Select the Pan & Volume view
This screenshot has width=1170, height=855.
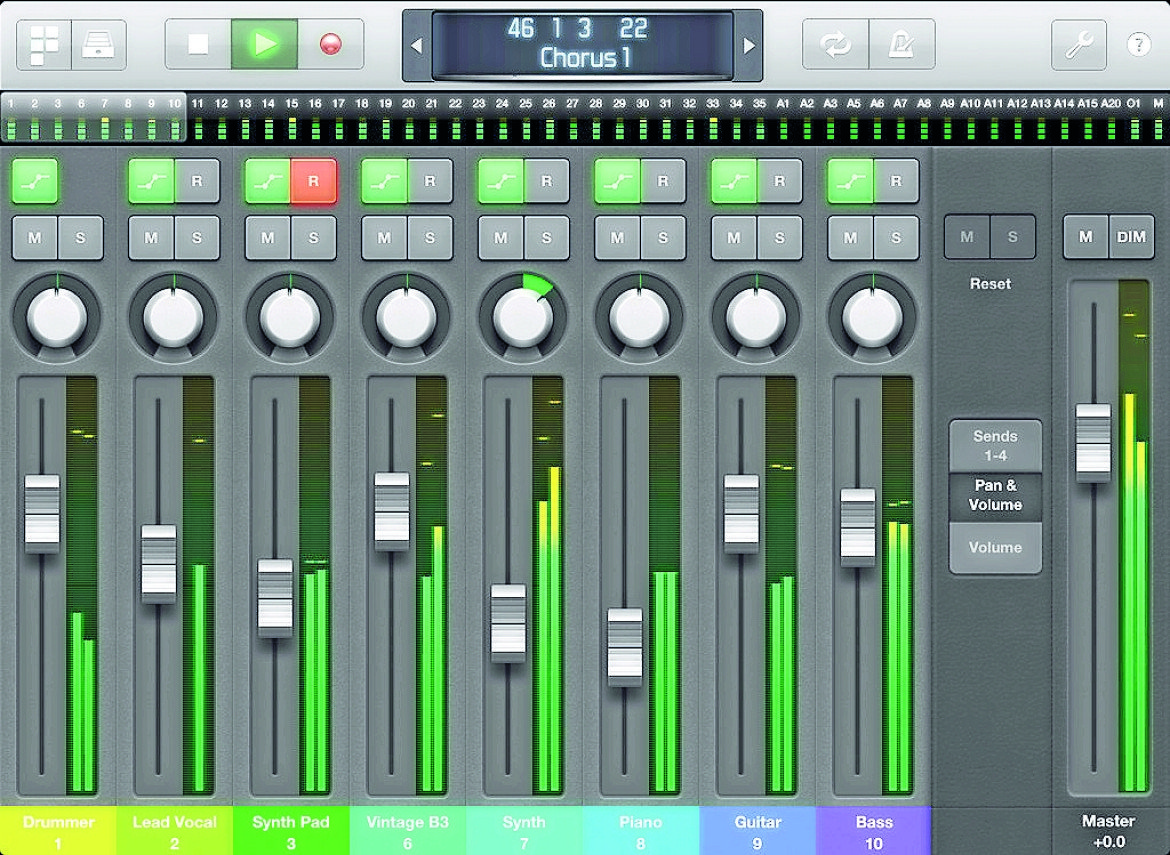click(x=995, y=495)
